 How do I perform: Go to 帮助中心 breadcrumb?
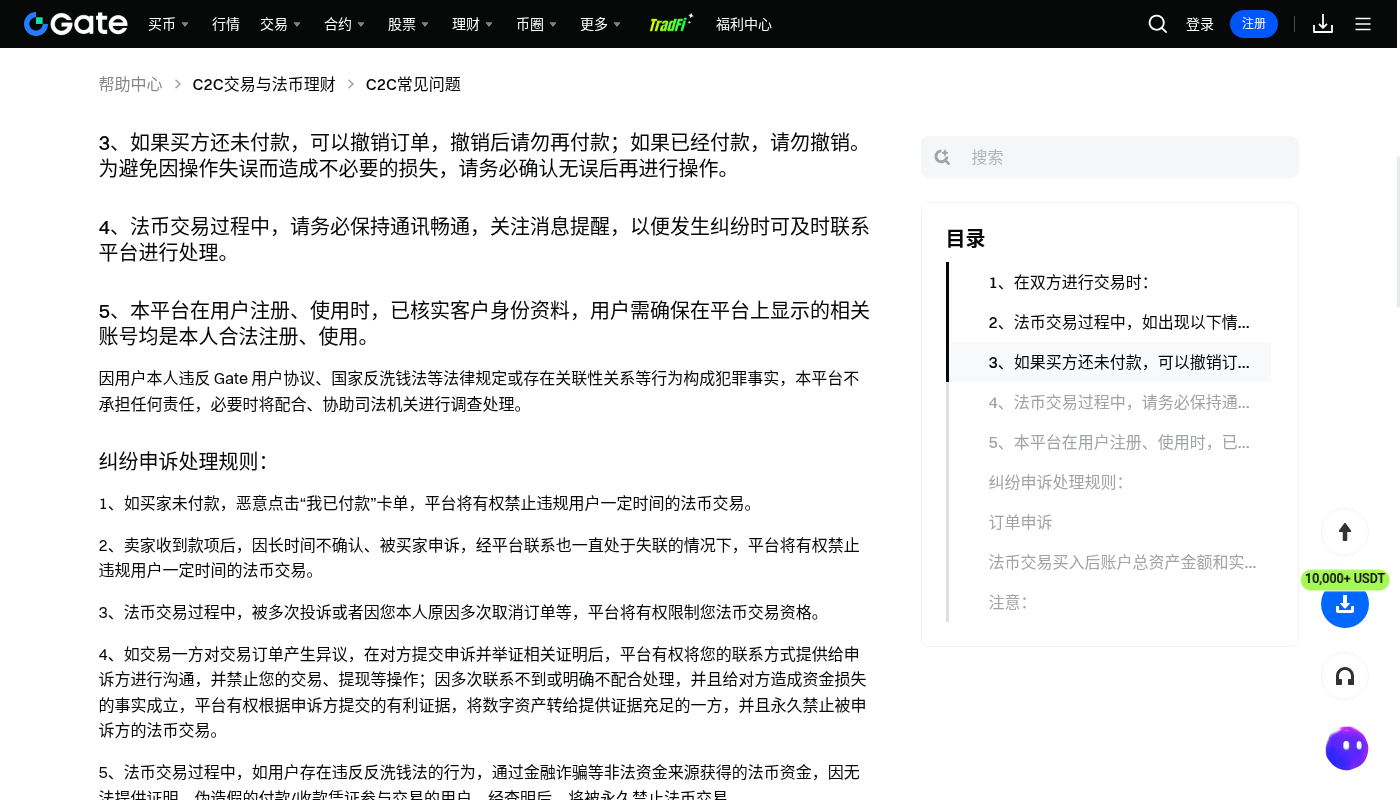pyautogui.click(x=130, y=84)
